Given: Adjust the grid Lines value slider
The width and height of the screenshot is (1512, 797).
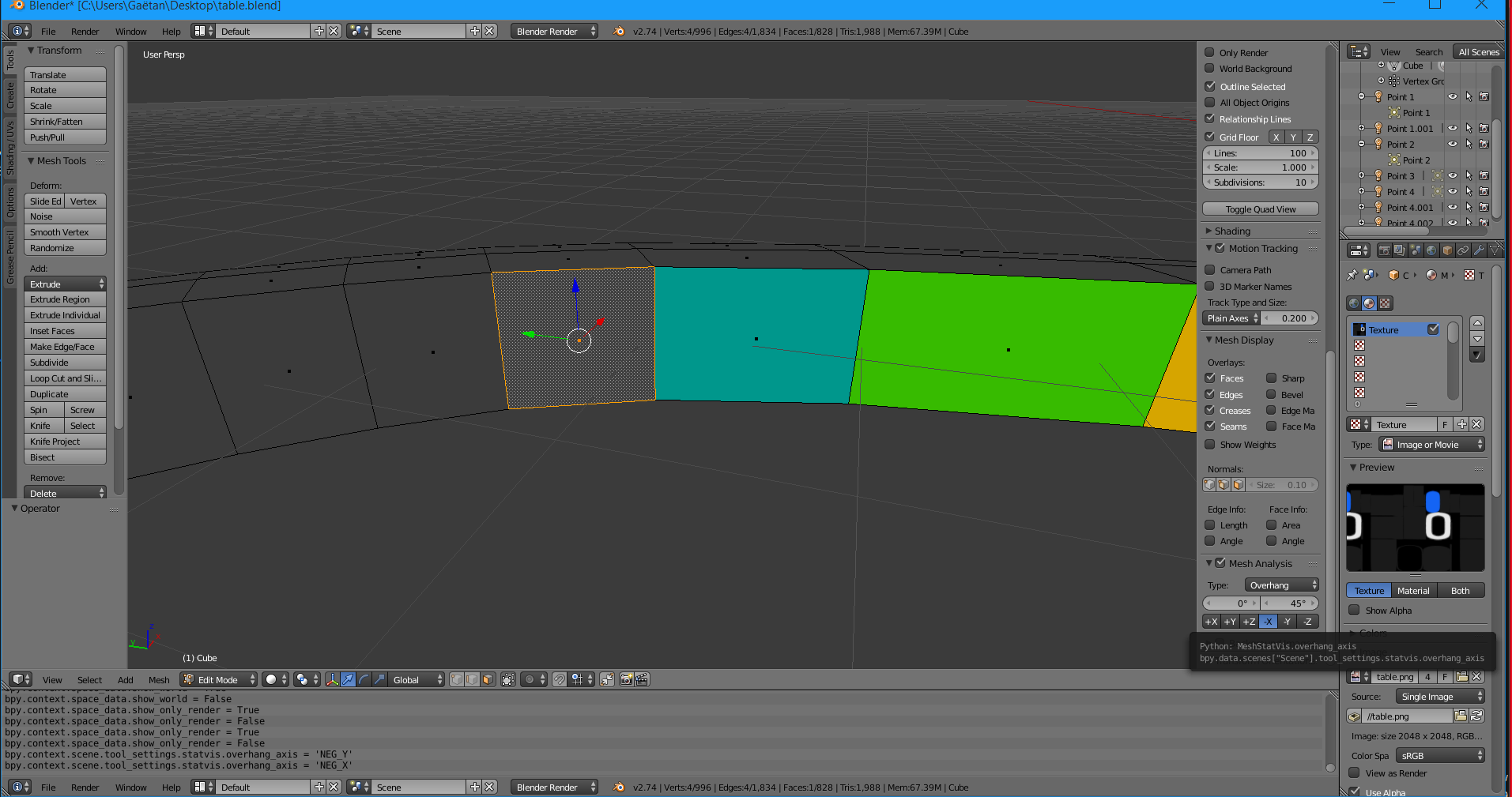Looking at the screenshot, I should click(1261, 153).
